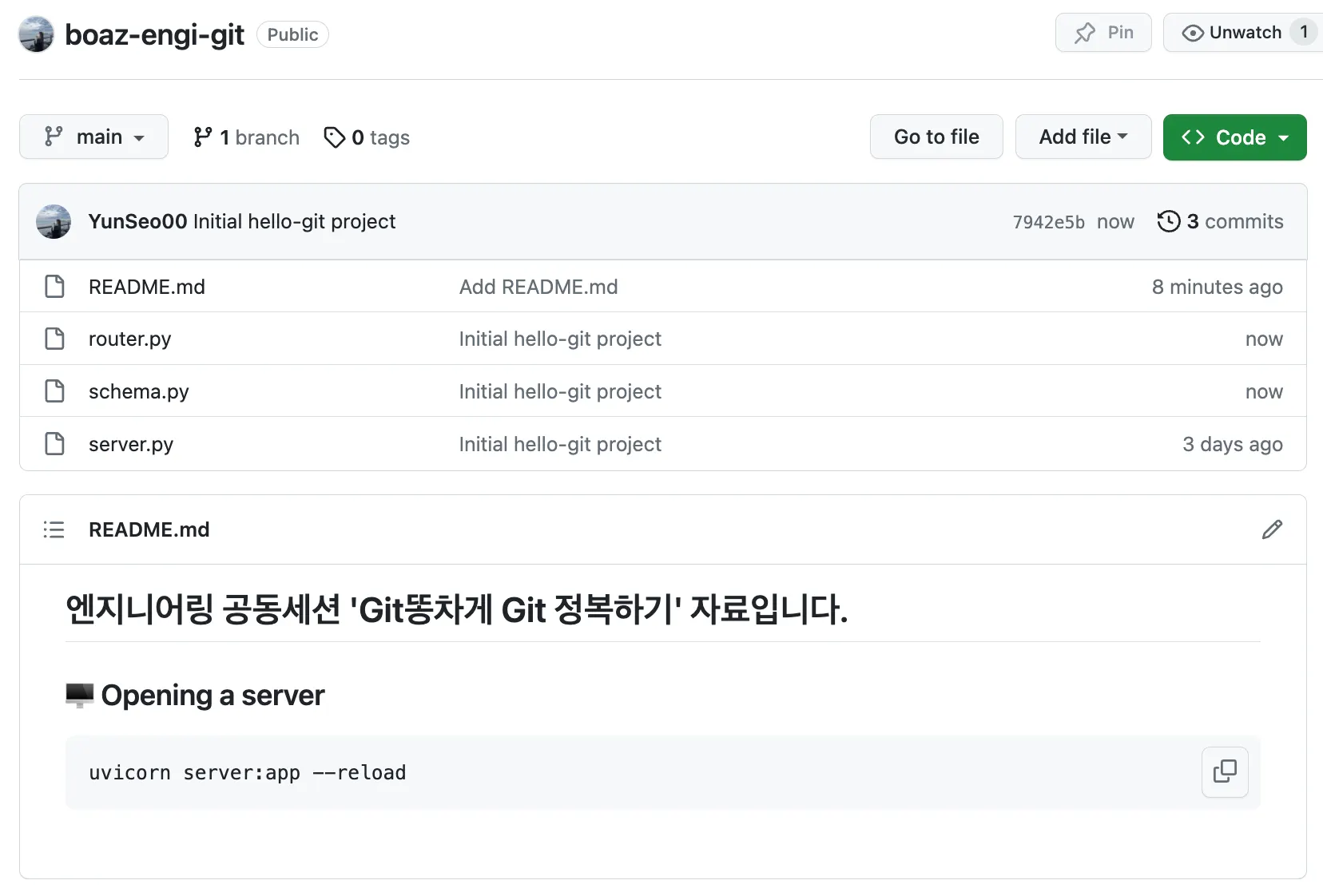View the 0 tags link

367,137
